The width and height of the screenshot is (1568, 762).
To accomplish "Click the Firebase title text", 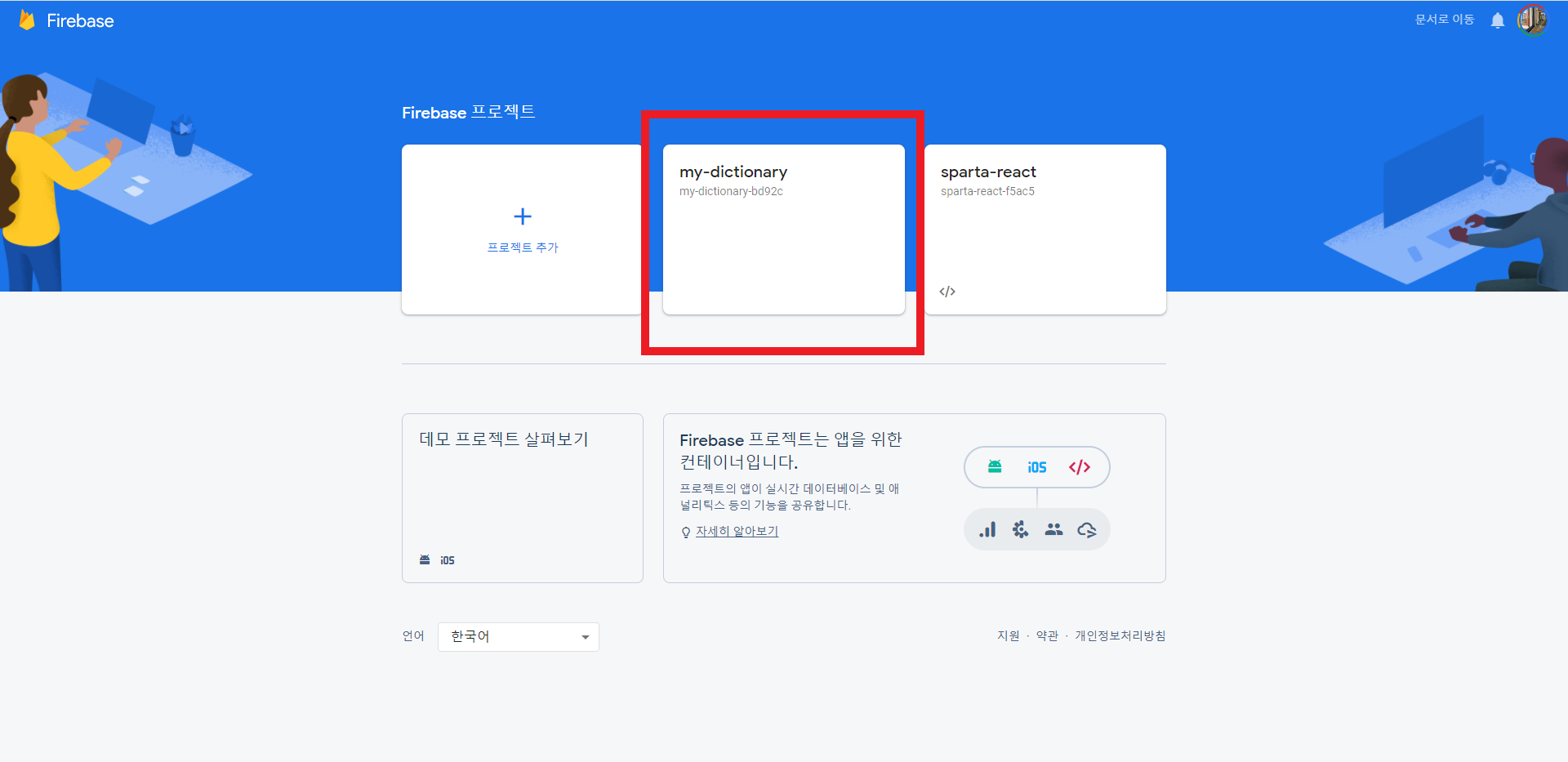I will (x=80, y=21).
